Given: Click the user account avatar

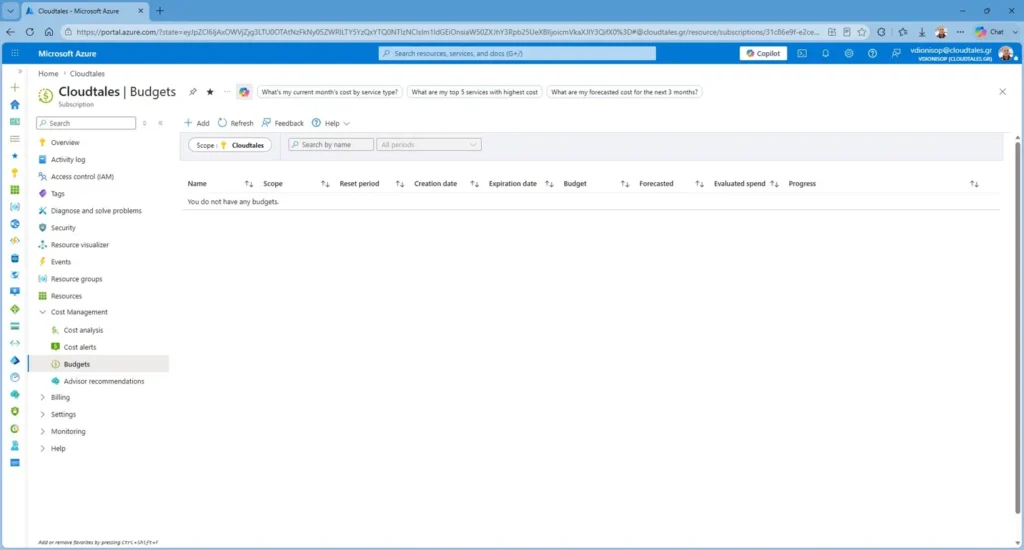Looking at the screenshot, I should coord(1006,54).
